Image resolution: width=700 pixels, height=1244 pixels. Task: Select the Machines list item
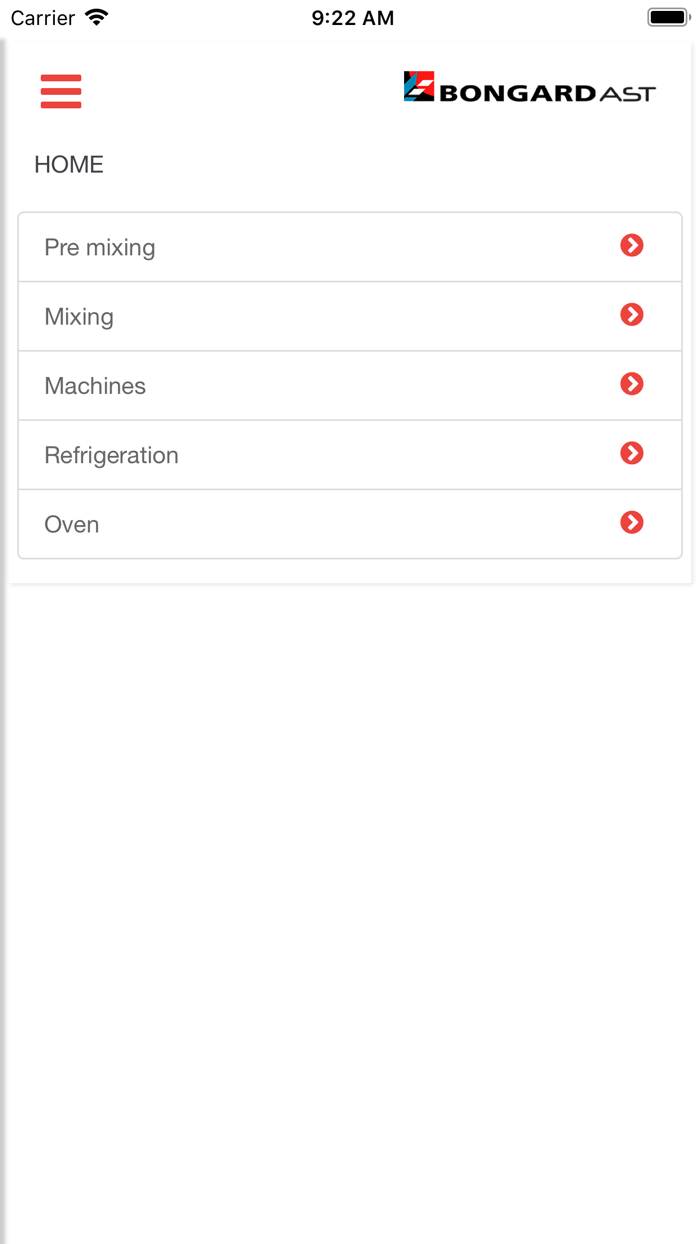point(95,386)
